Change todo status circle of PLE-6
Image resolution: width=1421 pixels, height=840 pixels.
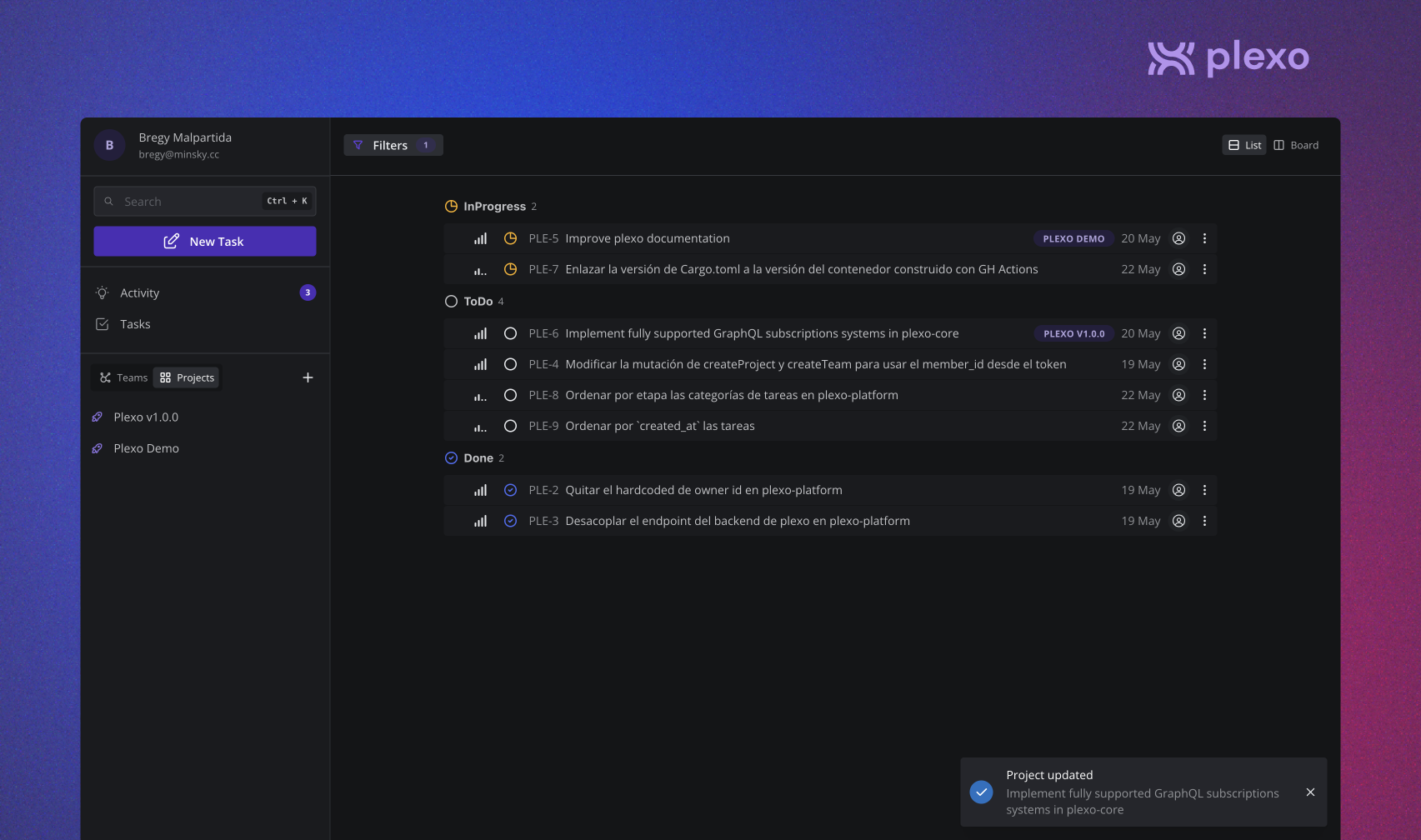(x=510, y=333)
